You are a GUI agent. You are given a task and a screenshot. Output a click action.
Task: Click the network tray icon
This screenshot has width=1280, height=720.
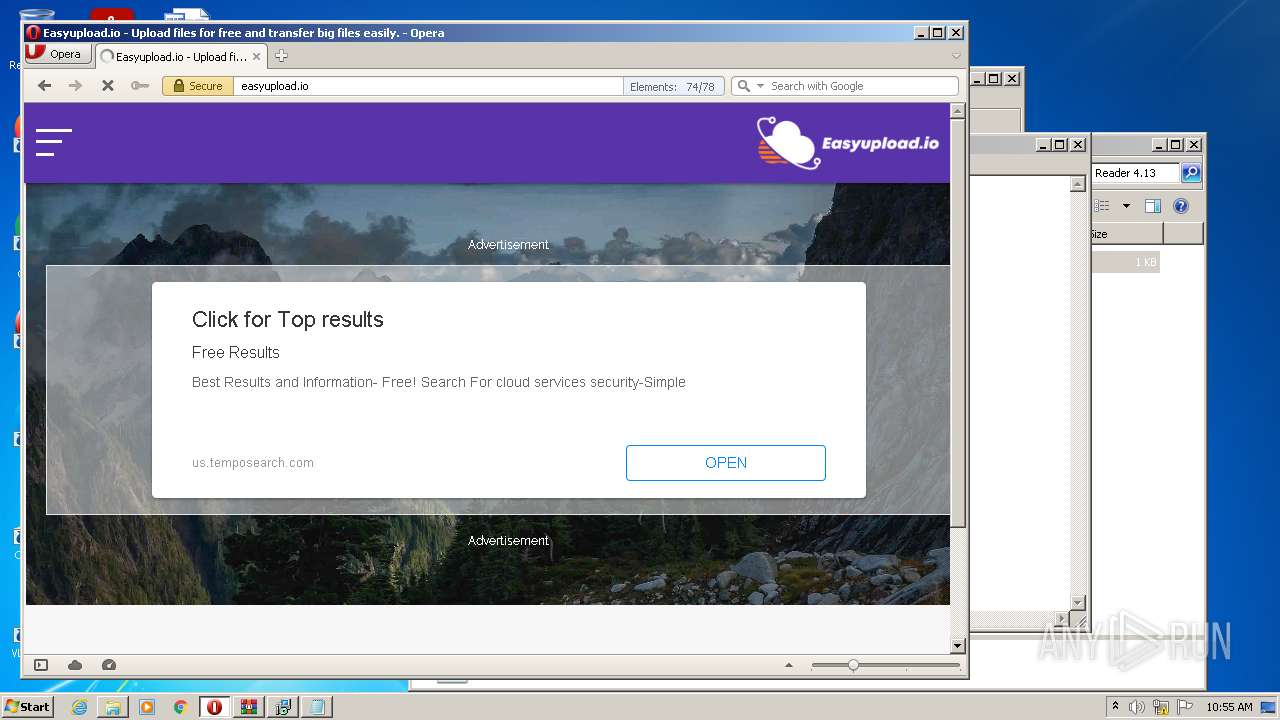pyautogui.click(x=1161, y=707)
